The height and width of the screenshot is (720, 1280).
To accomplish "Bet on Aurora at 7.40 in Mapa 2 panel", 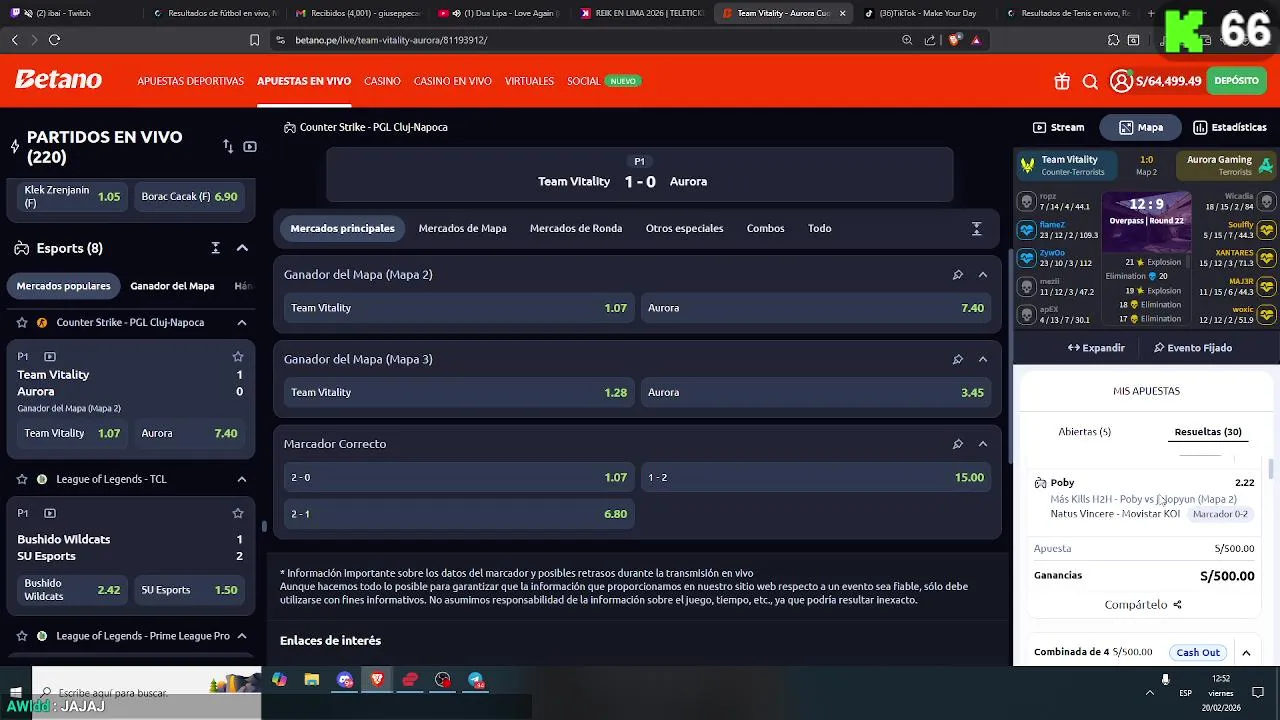I will coord(816,308).
